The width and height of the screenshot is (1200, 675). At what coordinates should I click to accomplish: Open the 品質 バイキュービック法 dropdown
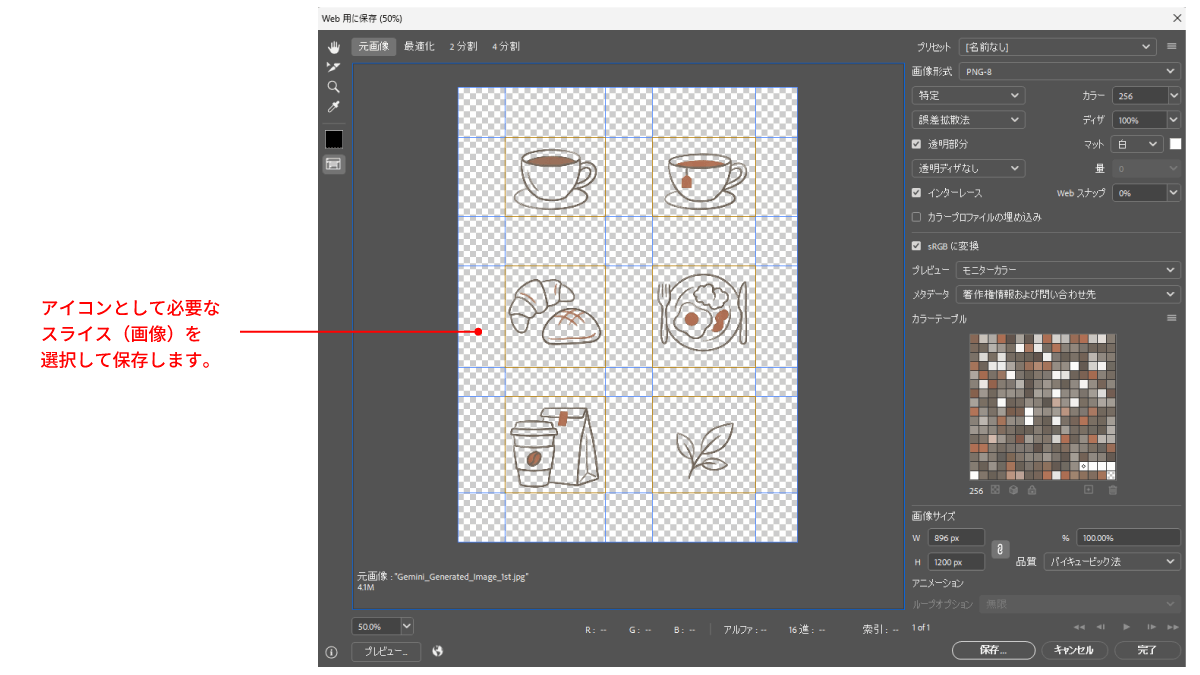pos(1112,562)
